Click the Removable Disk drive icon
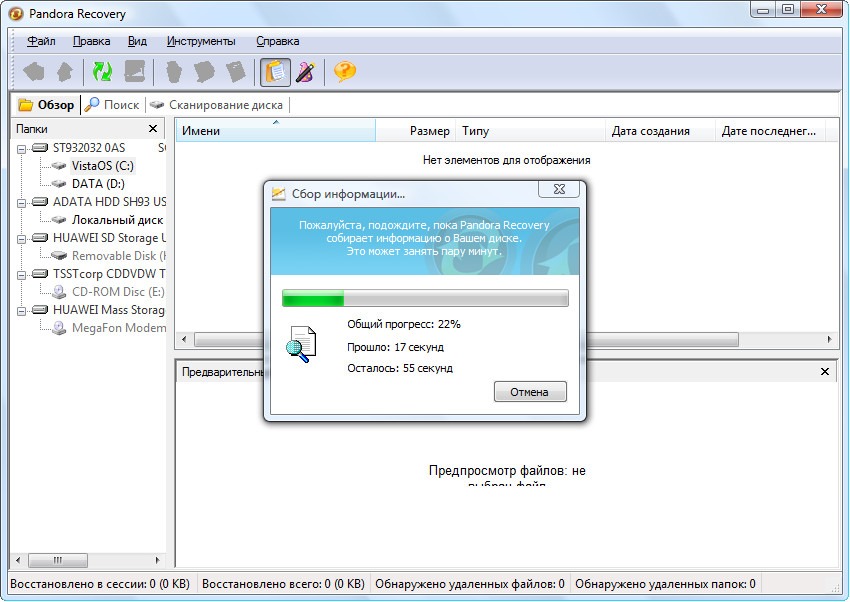 coord(59,256)
